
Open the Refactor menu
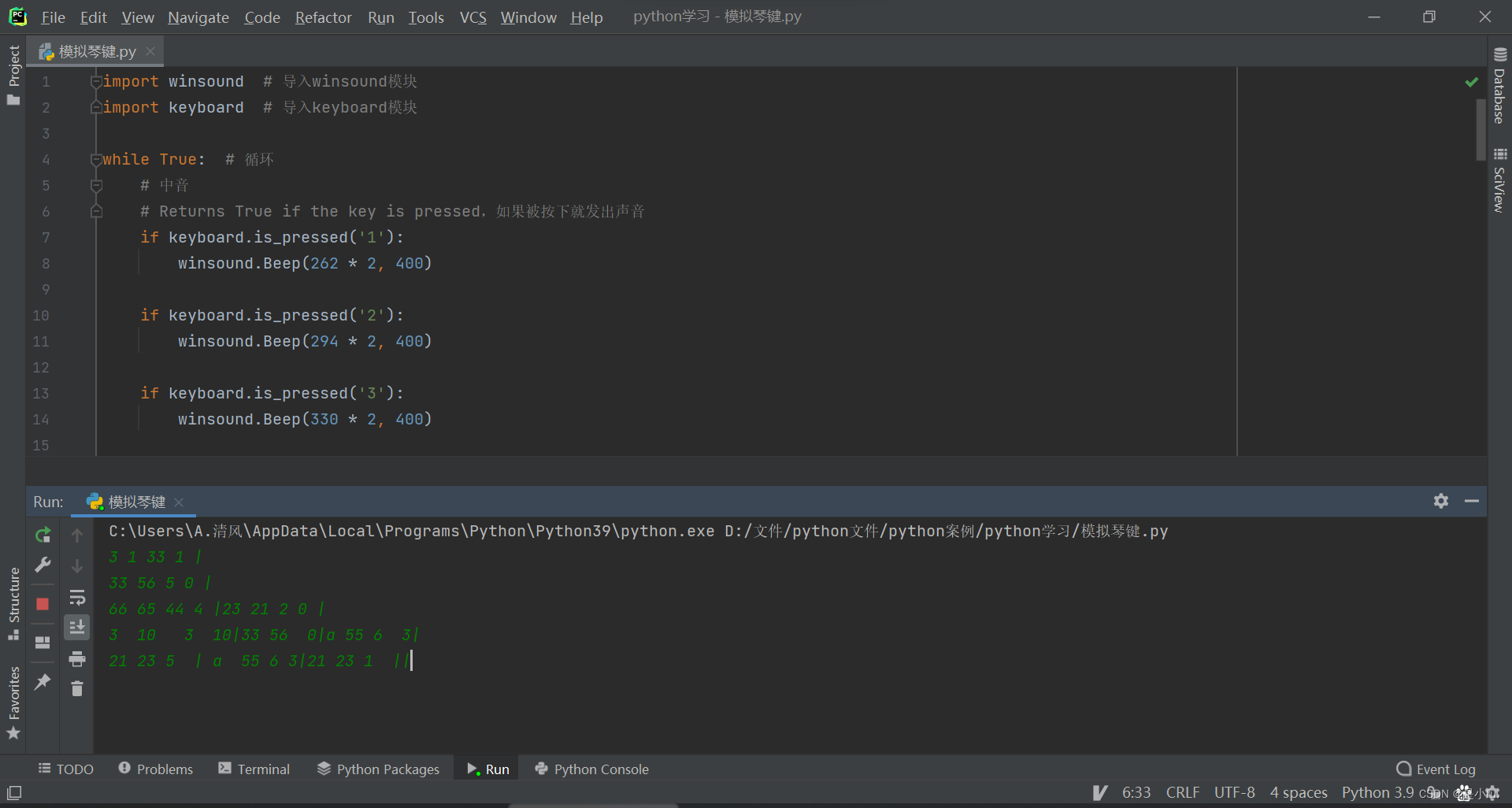[x=323, y=17]
